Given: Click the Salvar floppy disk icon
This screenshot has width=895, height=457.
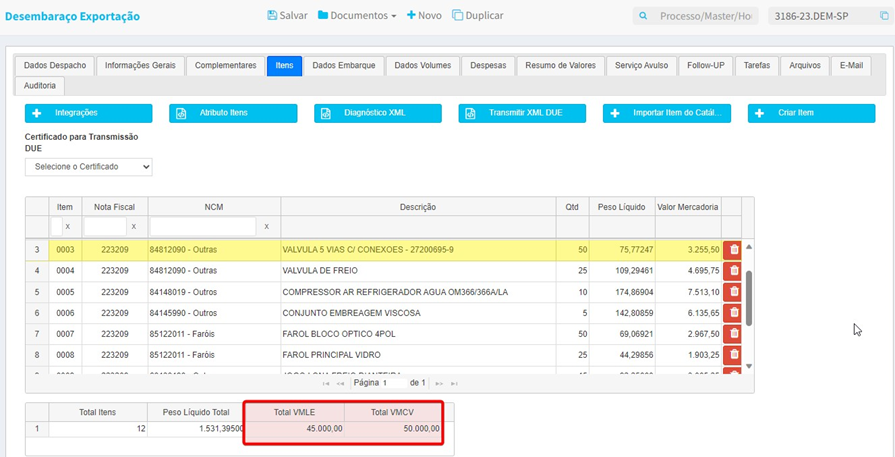Looking at the screenshot, I should click(x=272, y=15).
